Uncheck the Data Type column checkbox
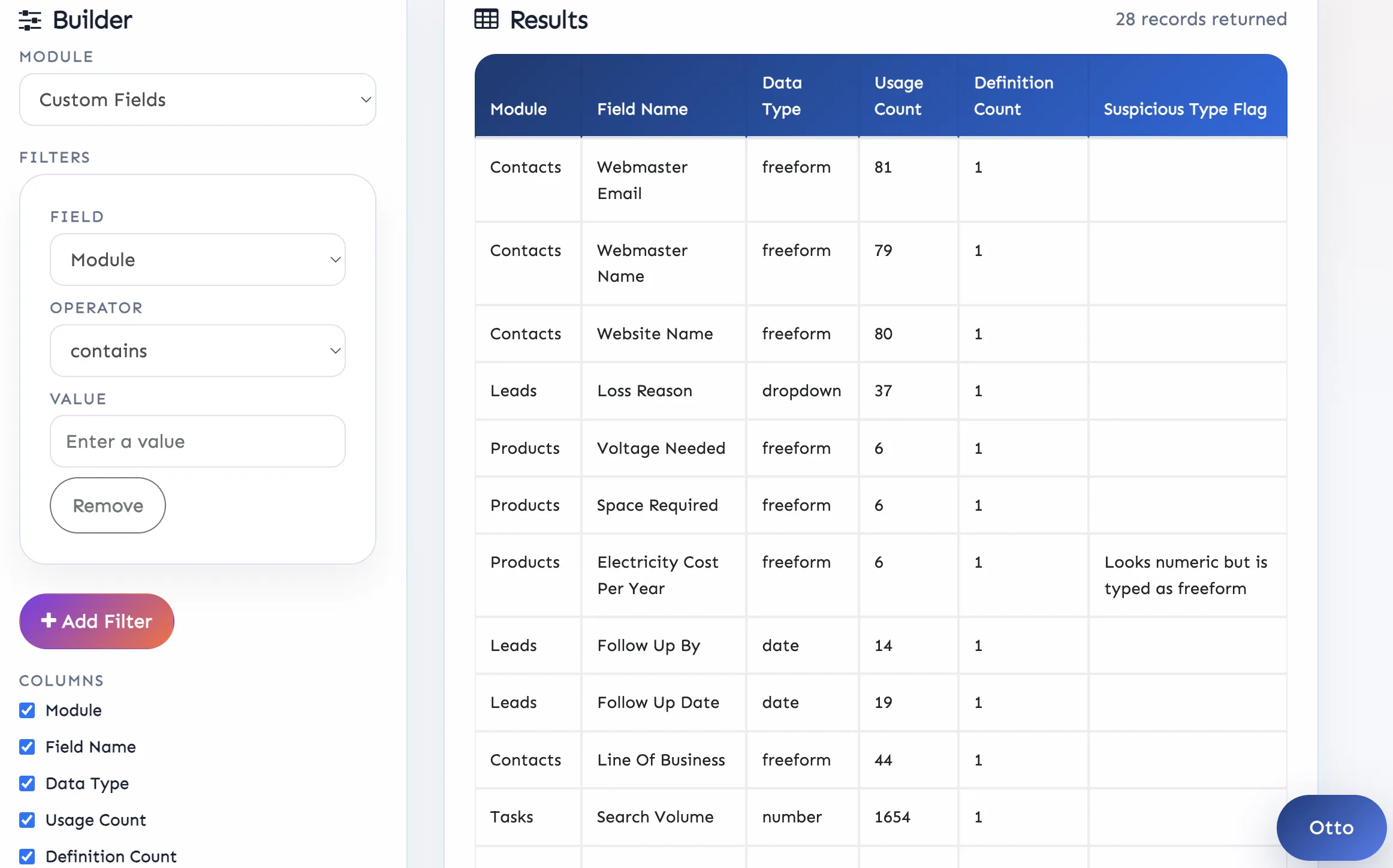1393x868 pixels. [27, 783]
